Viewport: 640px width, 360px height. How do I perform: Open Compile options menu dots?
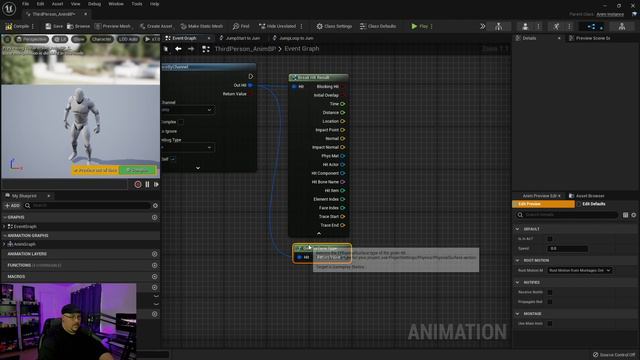click(33, 26)
